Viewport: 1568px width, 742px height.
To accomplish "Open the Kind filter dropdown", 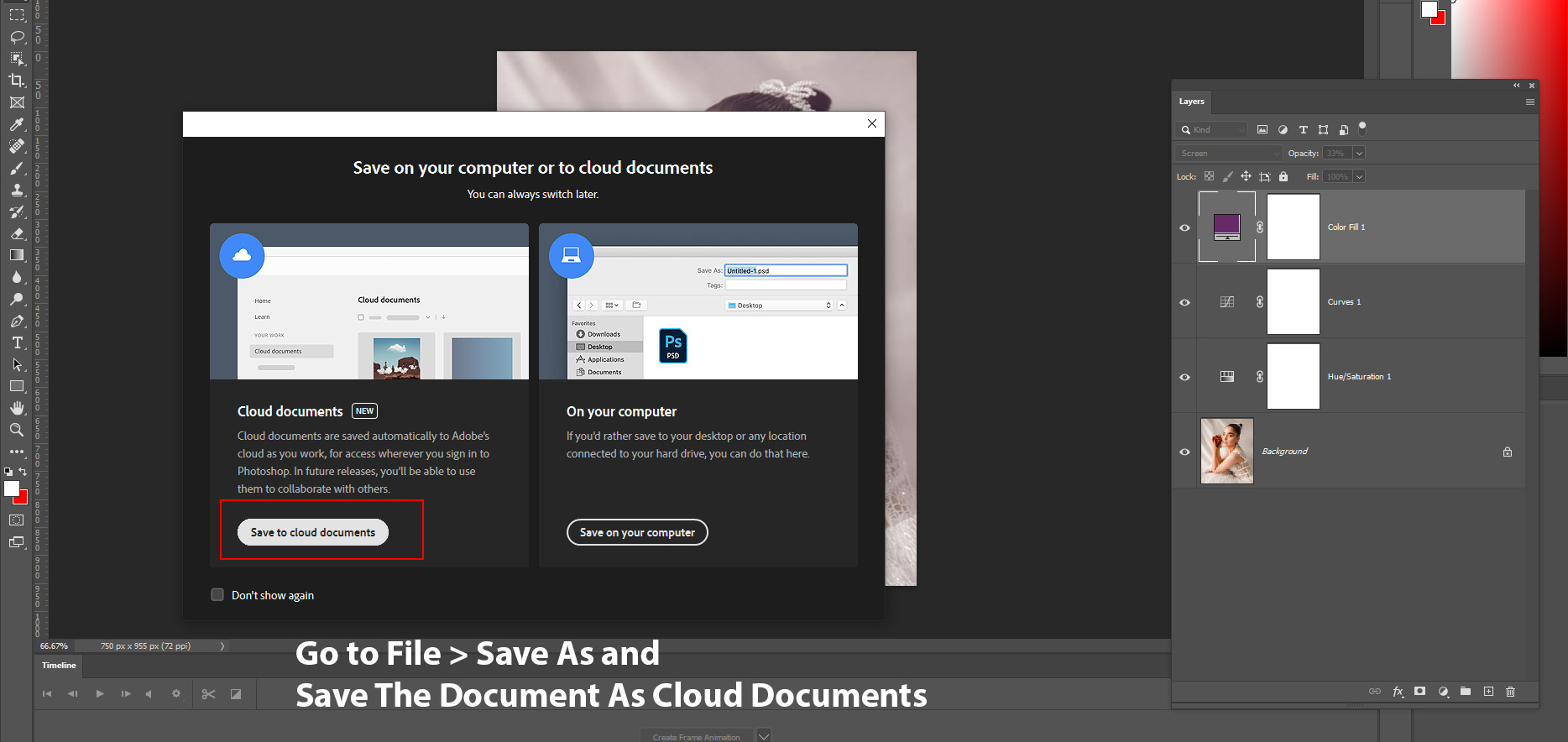I will click(x=1213, y=130).
